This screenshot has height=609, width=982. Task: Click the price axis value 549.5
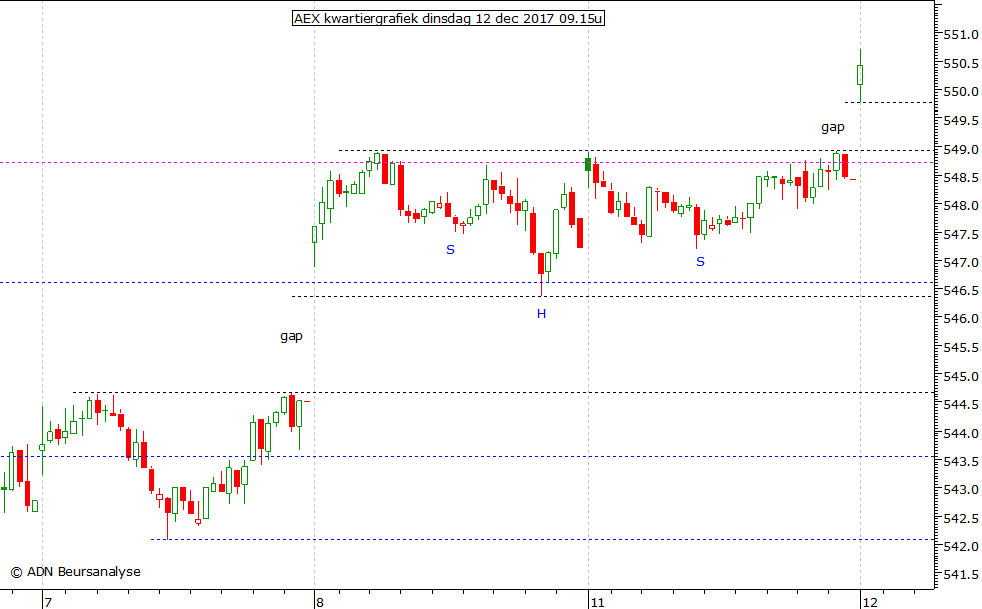pyautogui.click(x=961, y=120)
